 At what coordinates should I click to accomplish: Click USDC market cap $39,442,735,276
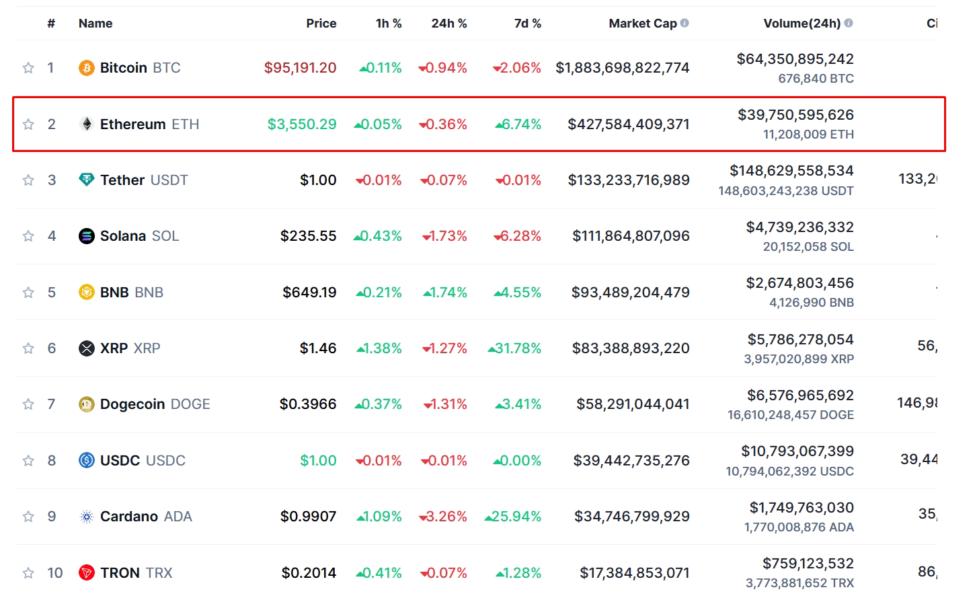point(632,460)
